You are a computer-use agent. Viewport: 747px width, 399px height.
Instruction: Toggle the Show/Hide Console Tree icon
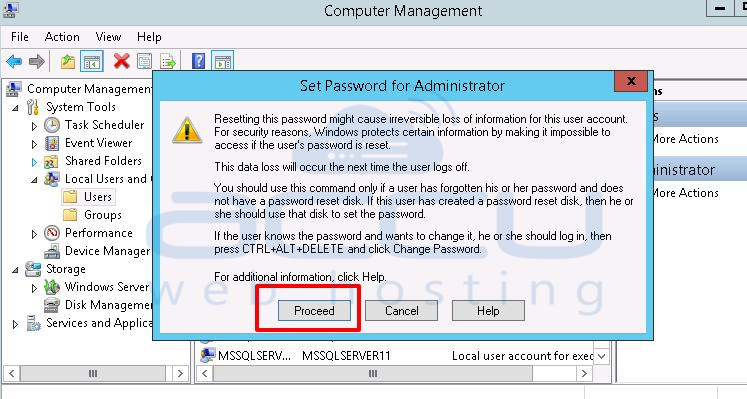coord(91,61)
